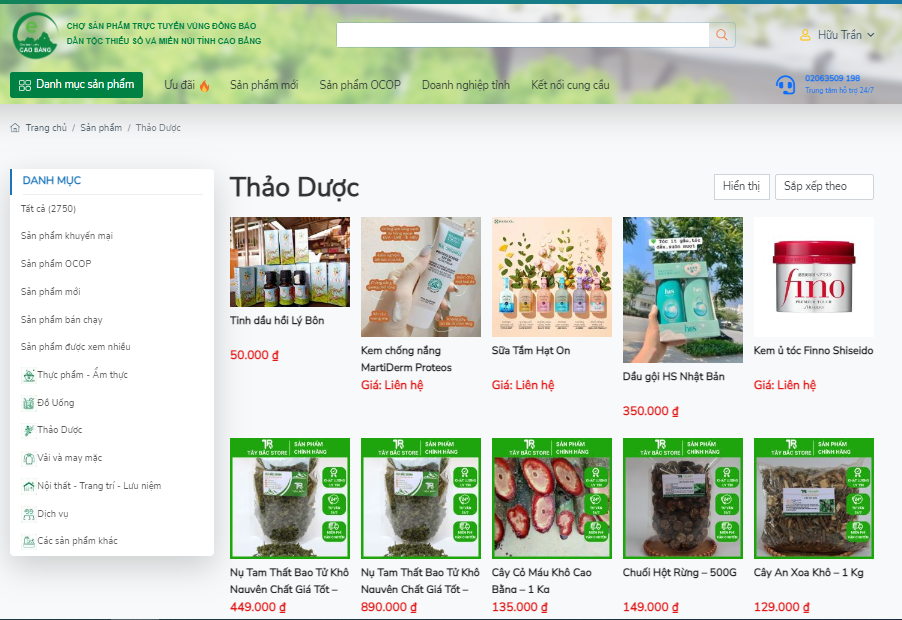Select Sản phẩm bán chạy category
Image resolution: width=902 pixels, height=620 pixels.
(x=62, y=320)
